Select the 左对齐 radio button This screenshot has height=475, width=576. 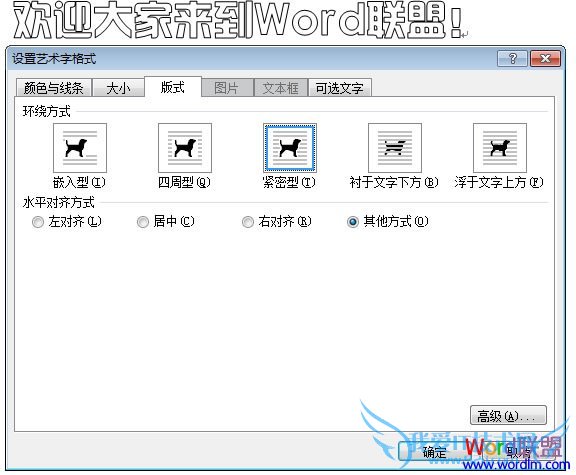38,222
